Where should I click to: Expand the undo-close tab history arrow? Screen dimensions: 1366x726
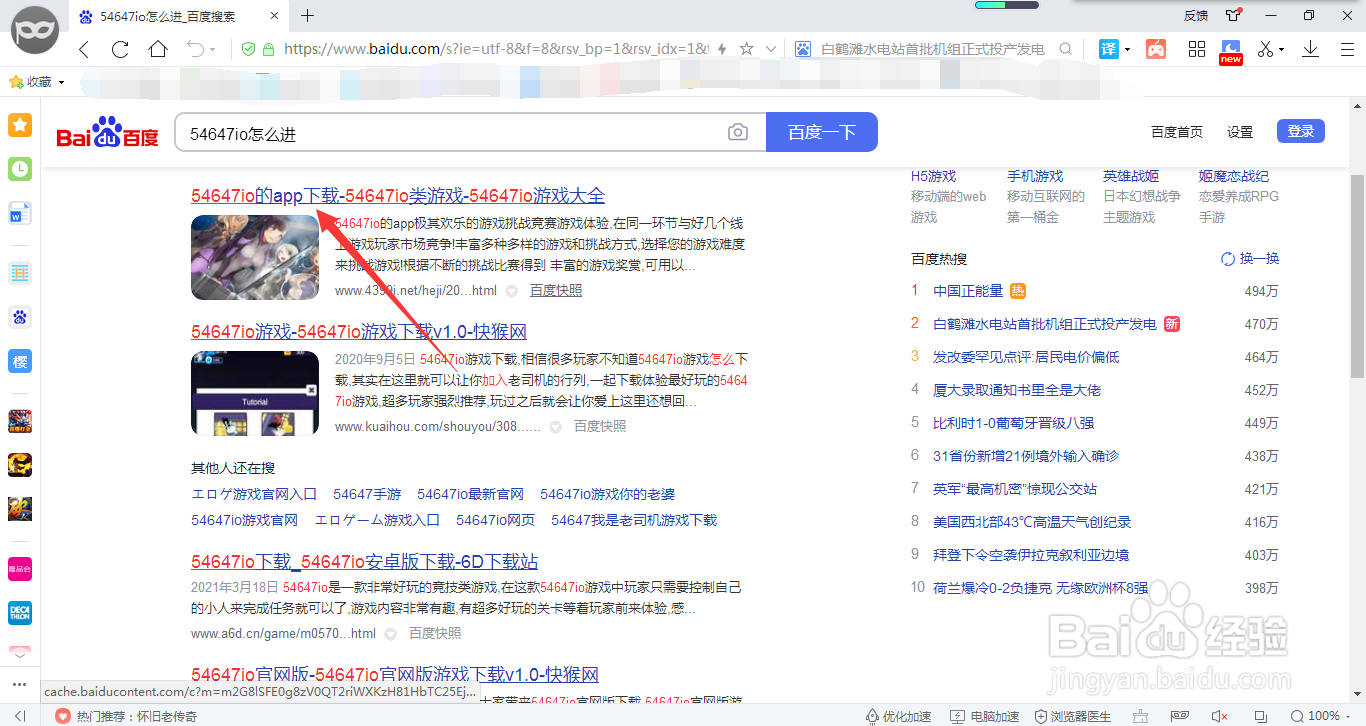coord(212,49)
